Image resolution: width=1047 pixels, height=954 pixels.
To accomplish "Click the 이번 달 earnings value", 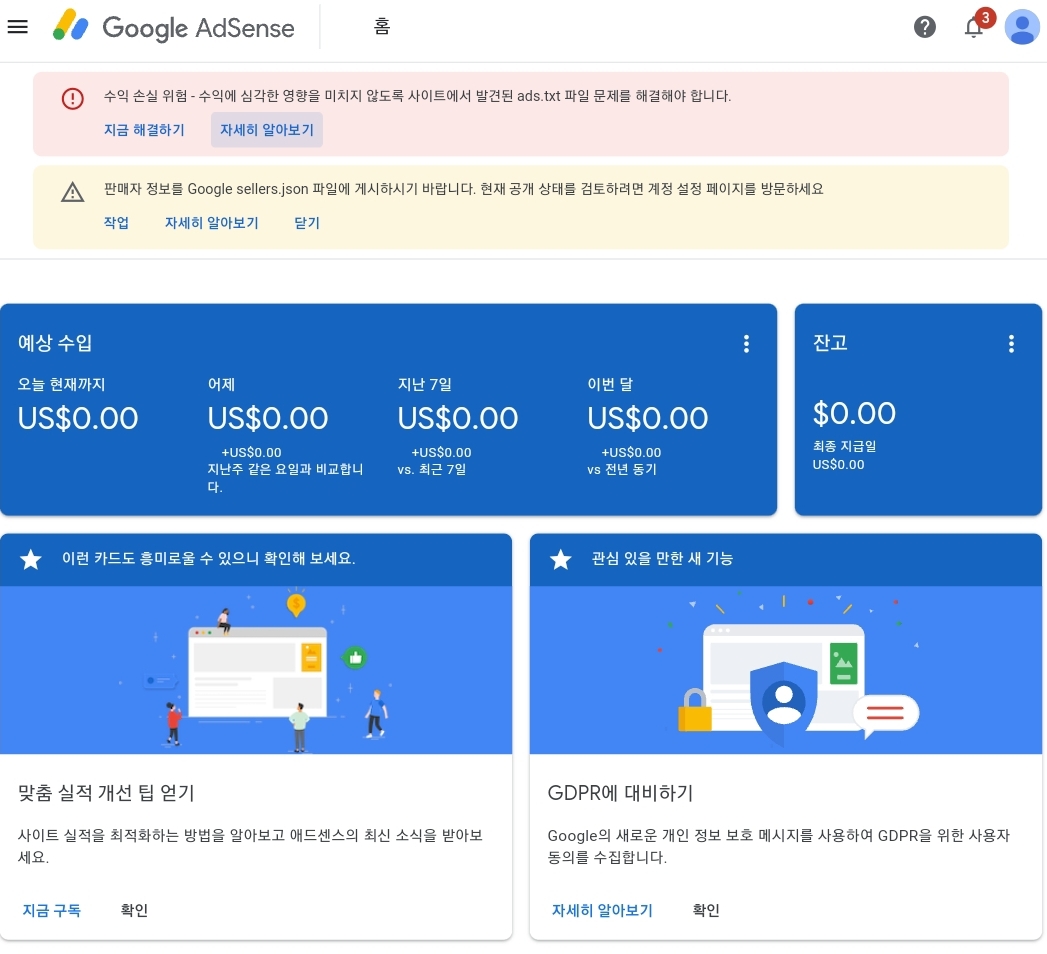I will click(x=648, y=419).
